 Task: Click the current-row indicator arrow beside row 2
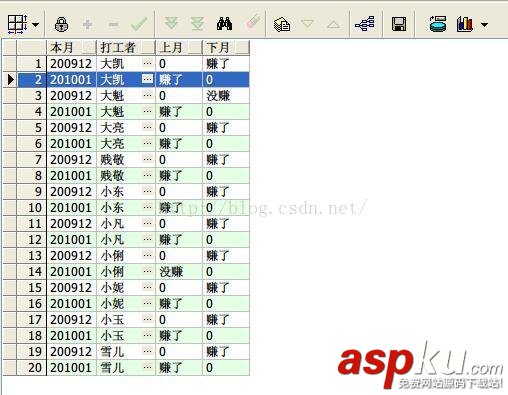(x=10, y=79)
